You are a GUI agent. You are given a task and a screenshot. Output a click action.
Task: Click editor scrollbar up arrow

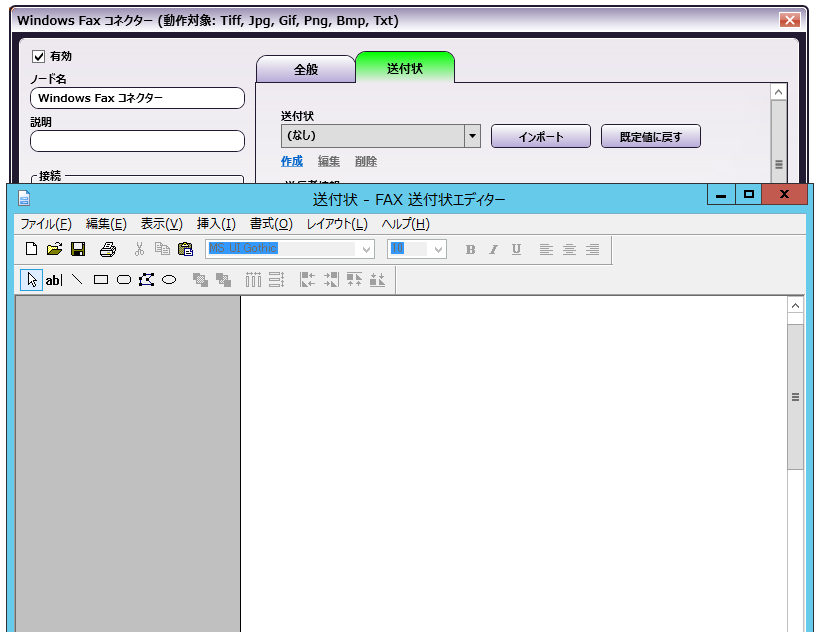tap(795, 305)
